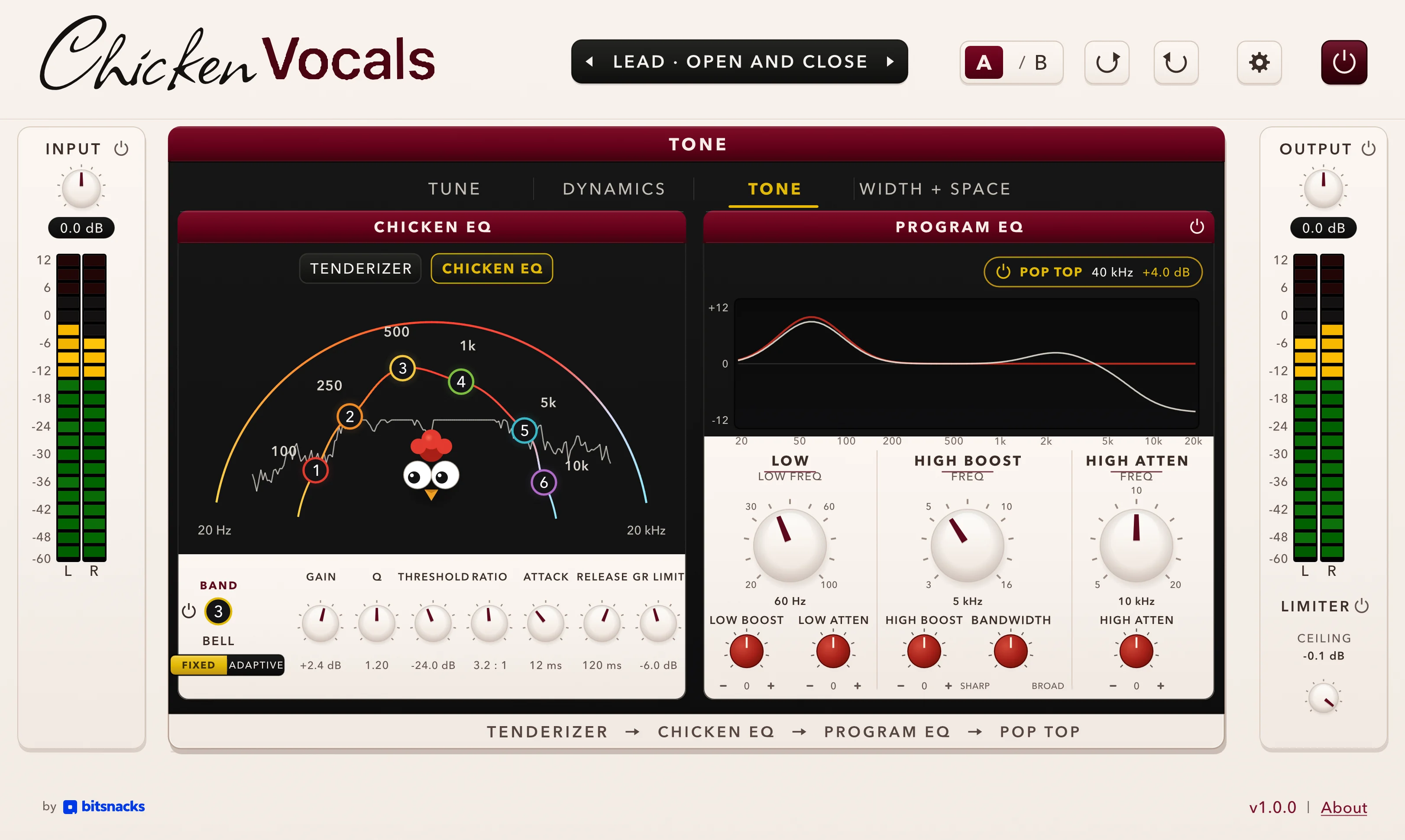Select EQ band node 5
1405x840 pixels.
coord(524,431)
